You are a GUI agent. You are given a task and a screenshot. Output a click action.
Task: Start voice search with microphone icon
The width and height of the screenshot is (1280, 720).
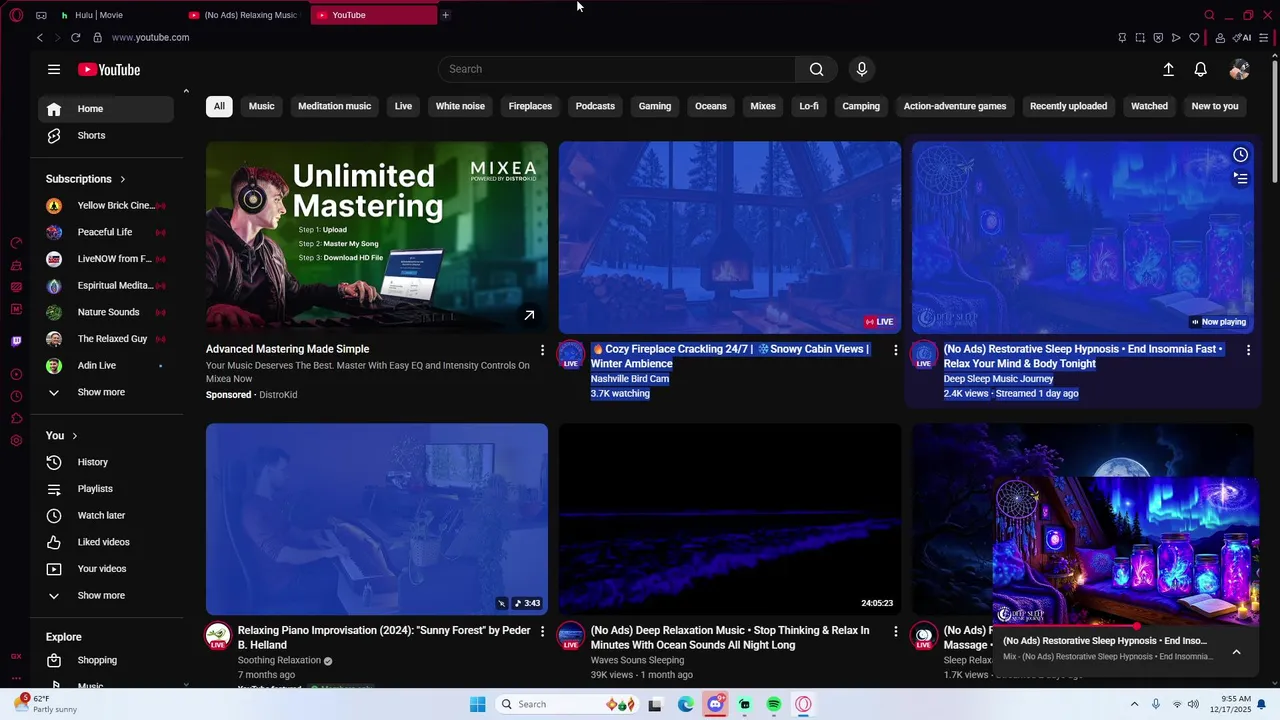point(862,69)
